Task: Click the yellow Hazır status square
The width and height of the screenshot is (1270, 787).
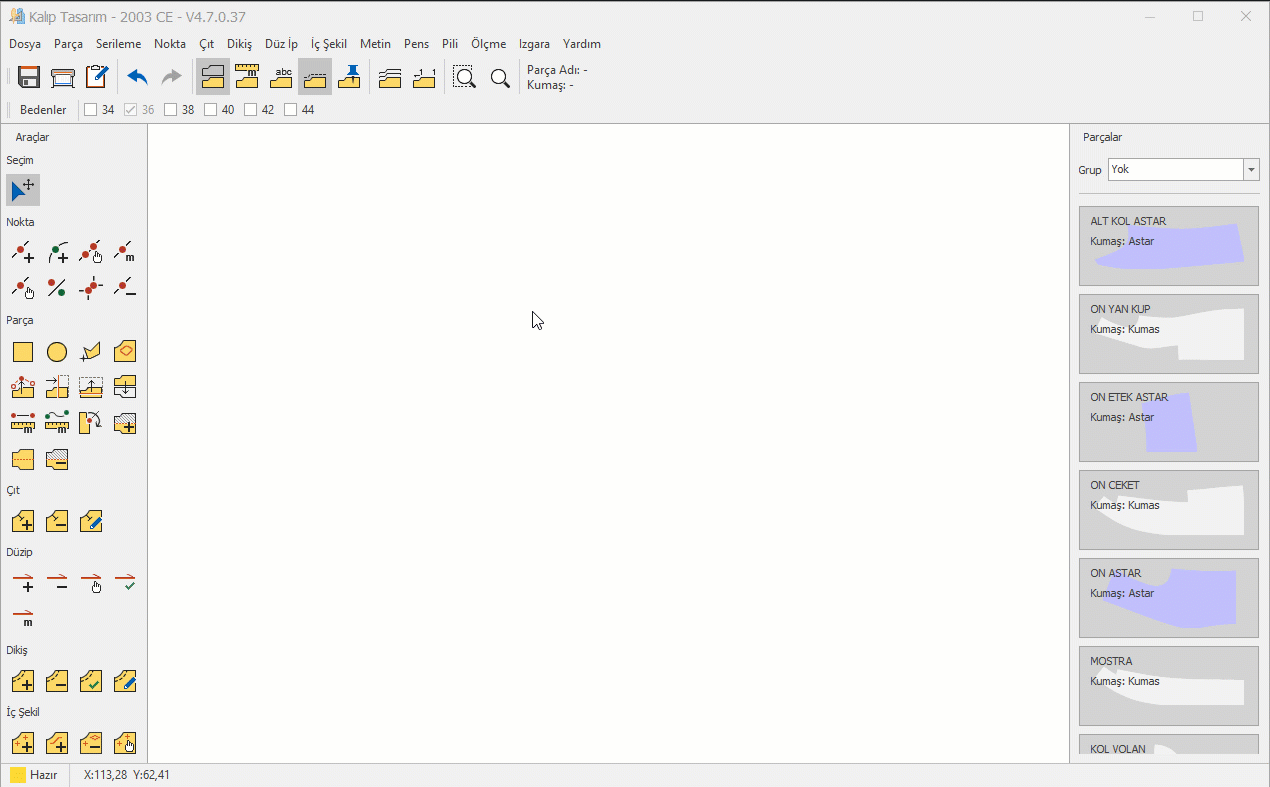Action: [18, 775]
